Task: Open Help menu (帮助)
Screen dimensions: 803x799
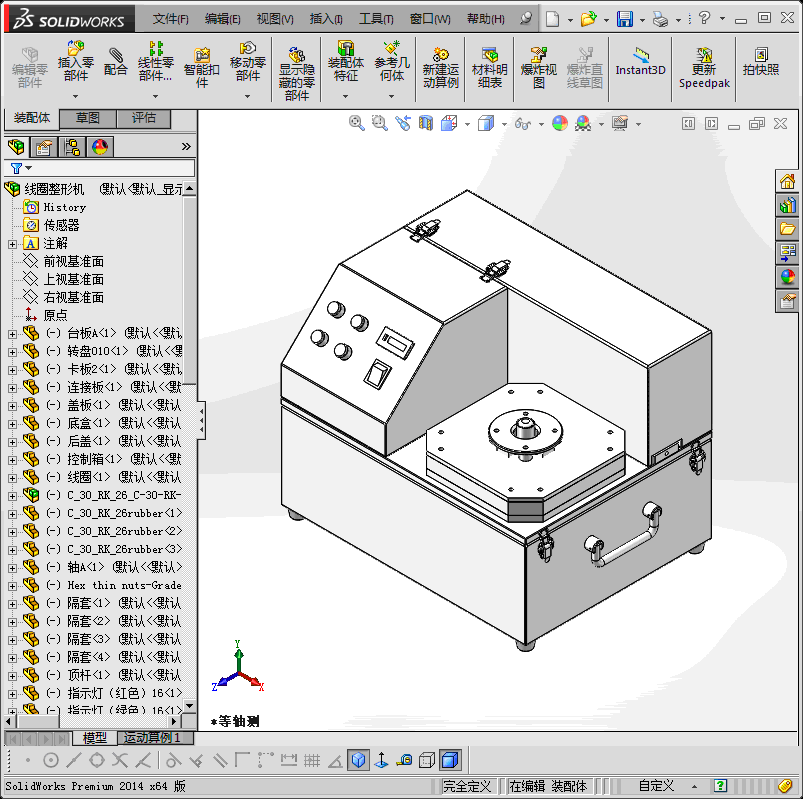Action: point(485,19)
